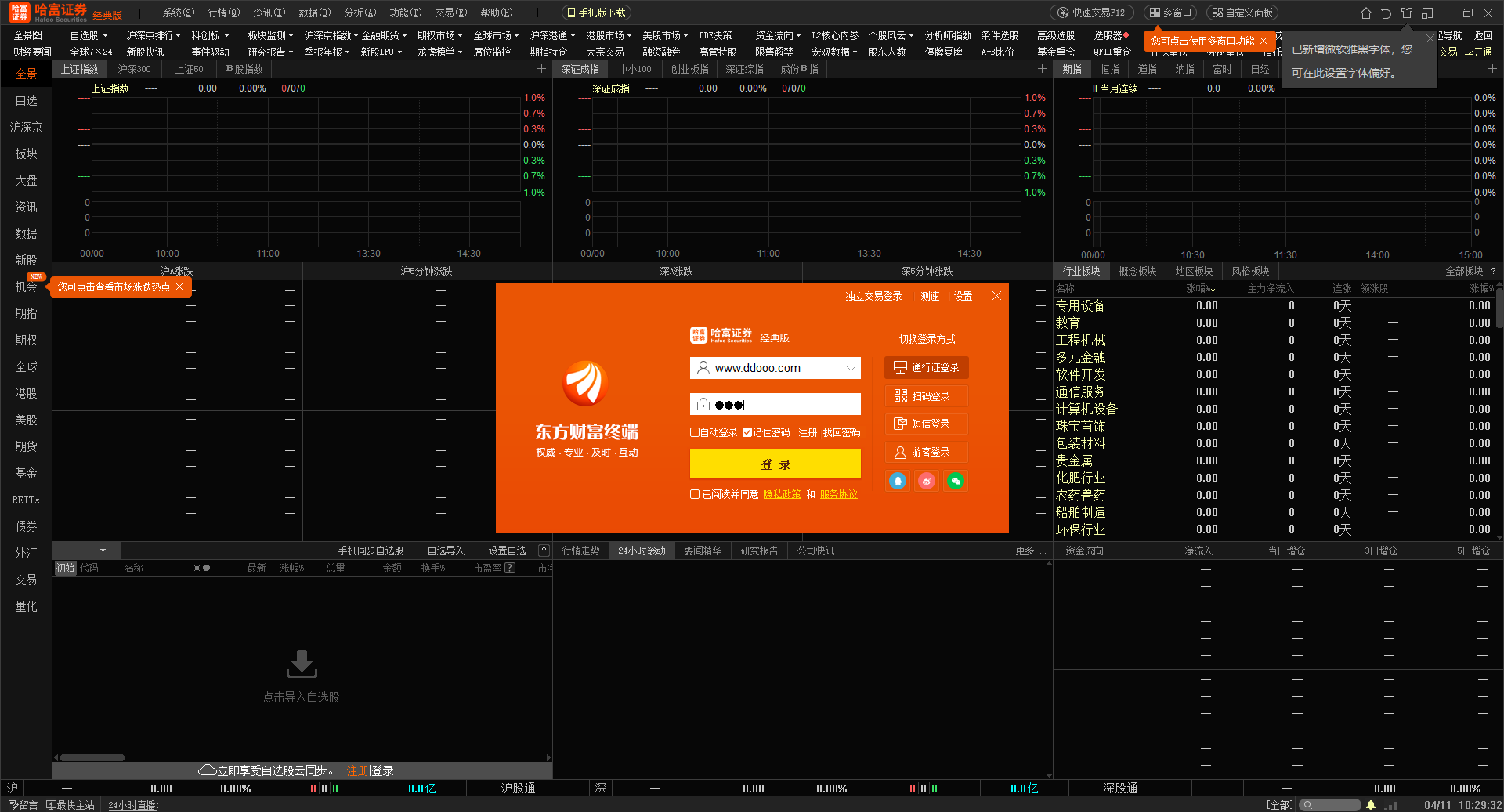Choose QR code login (扫码登录)
This screenshot has width=1504, height=812.
coord(927,396)
